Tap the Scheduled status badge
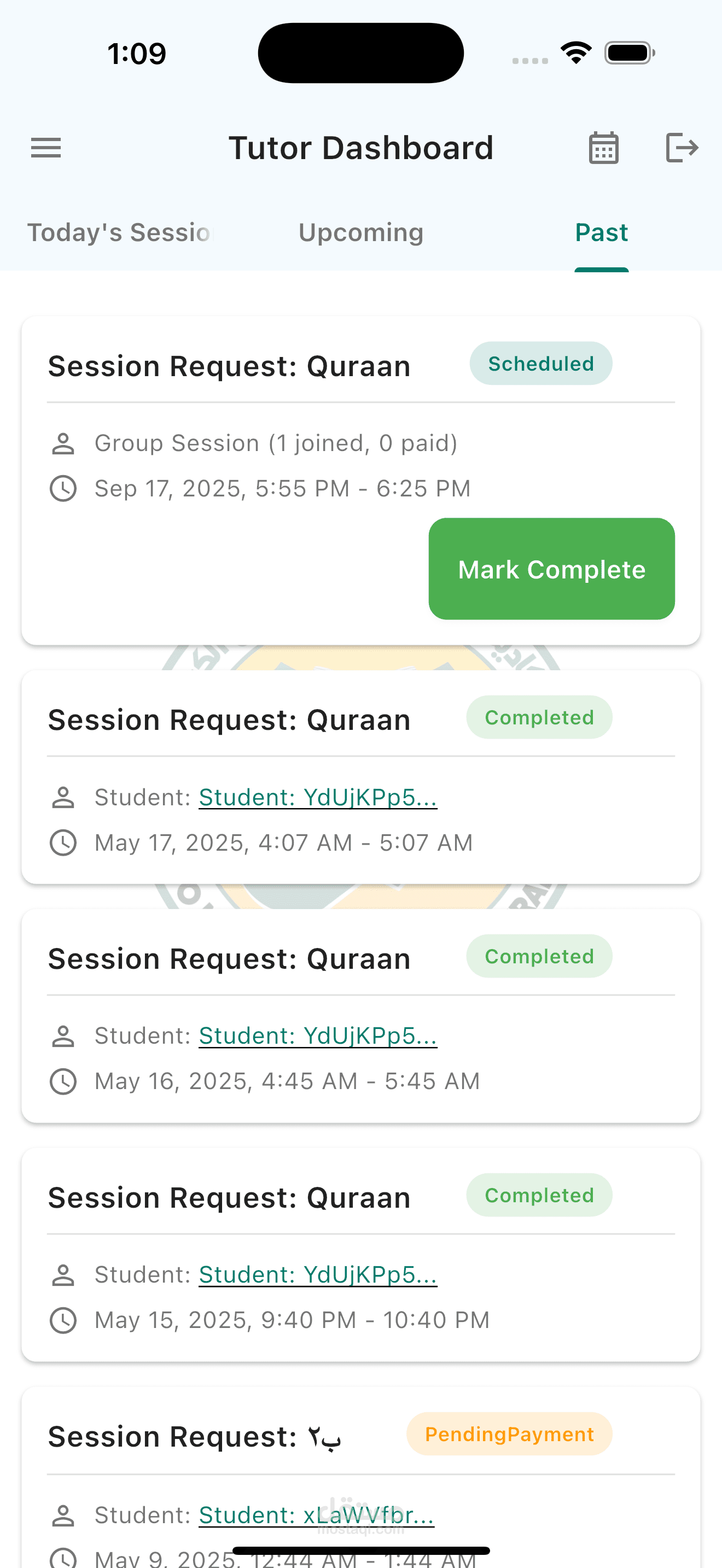The image size is (722, 1568). [x=540, y=364]
